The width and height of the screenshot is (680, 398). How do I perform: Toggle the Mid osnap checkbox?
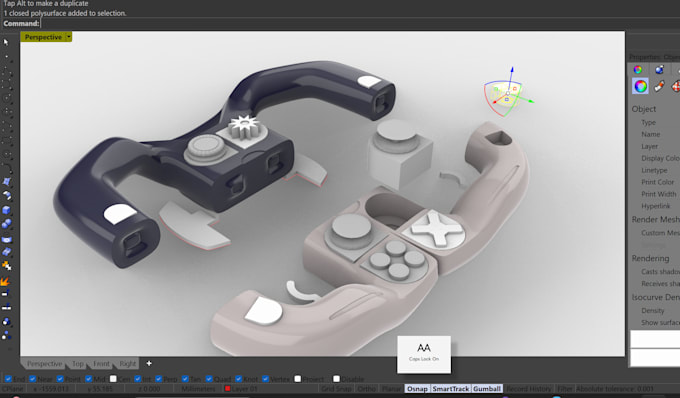[x=88, y=379]
